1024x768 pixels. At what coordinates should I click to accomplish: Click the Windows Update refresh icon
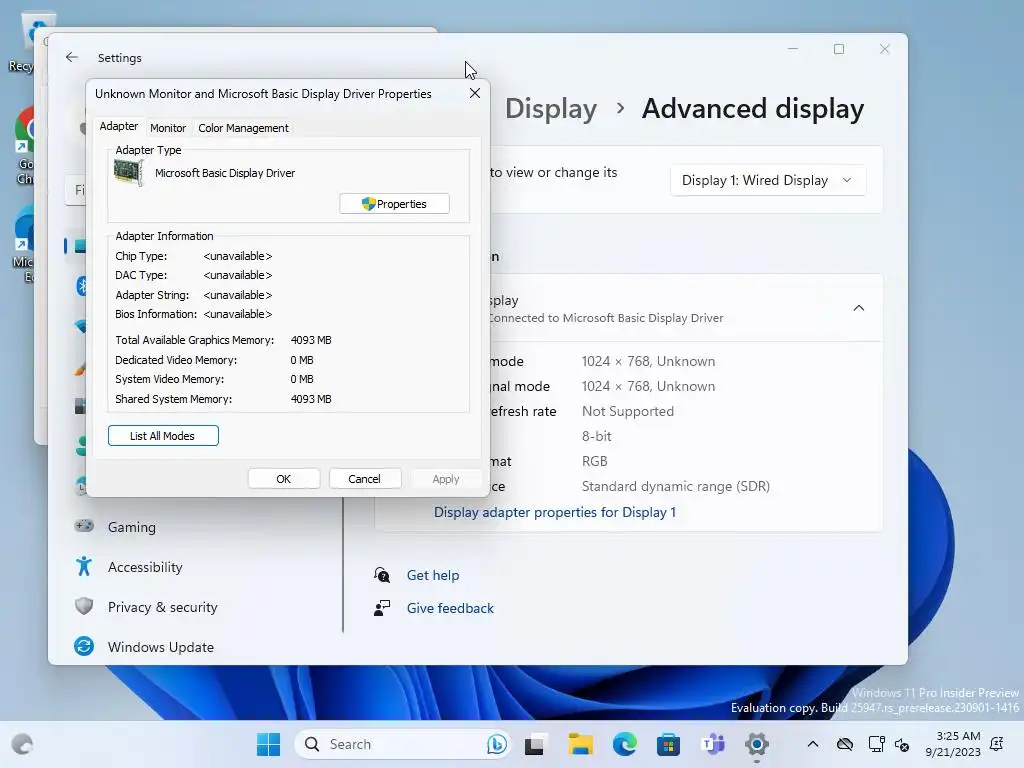(84, 647)
